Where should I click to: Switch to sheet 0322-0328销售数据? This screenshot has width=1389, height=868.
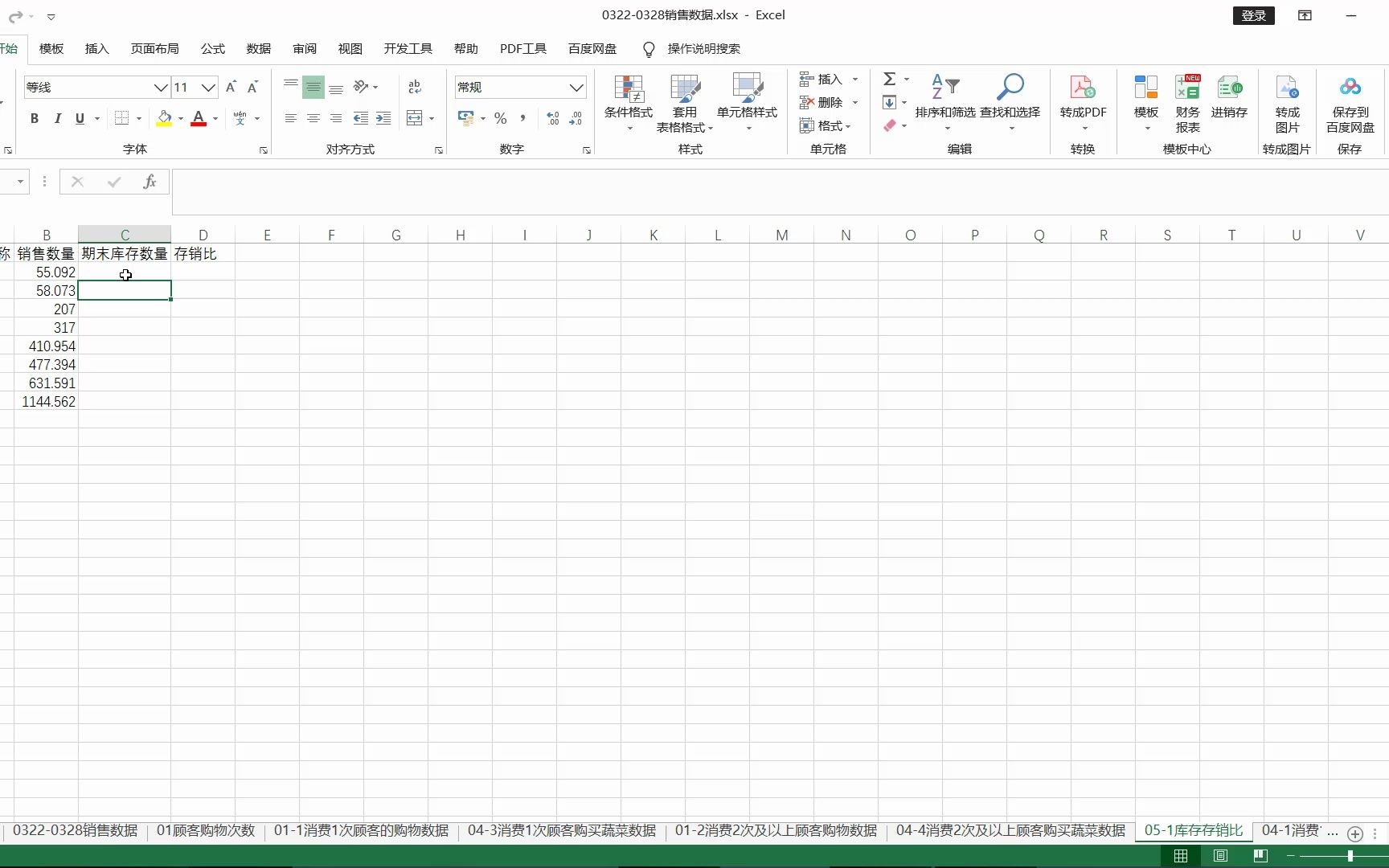pyautogui.click(x=76, y=830)
